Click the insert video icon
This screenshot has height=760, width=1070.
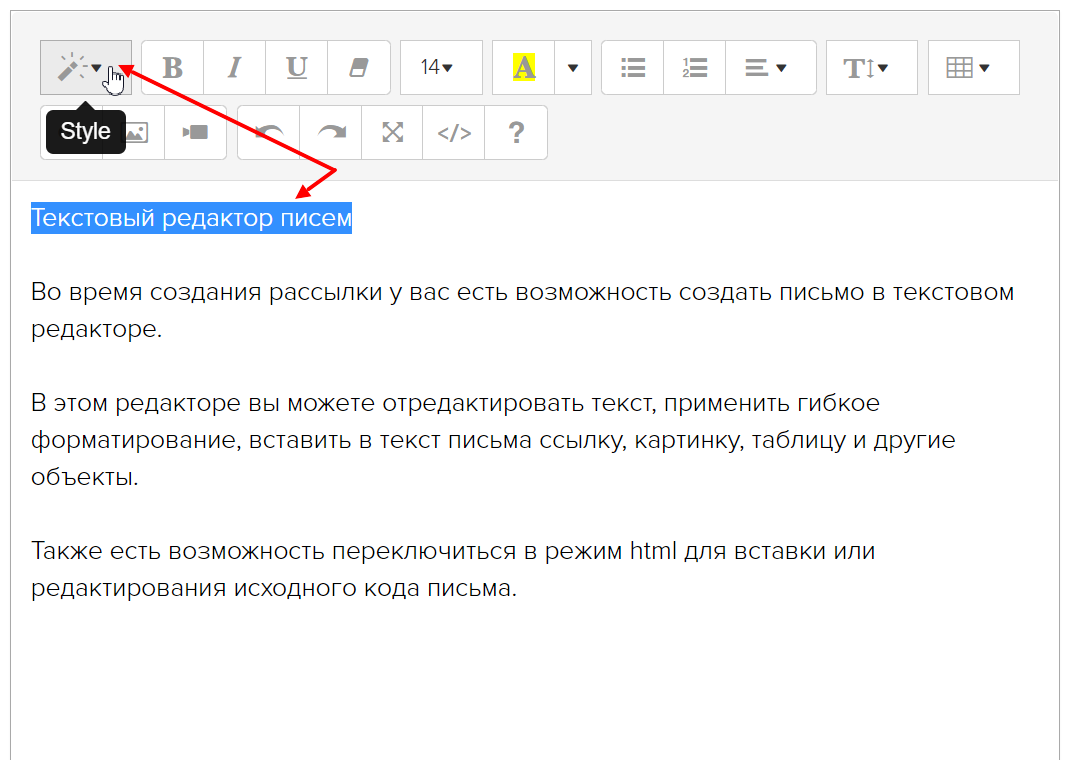coord(195,132)
